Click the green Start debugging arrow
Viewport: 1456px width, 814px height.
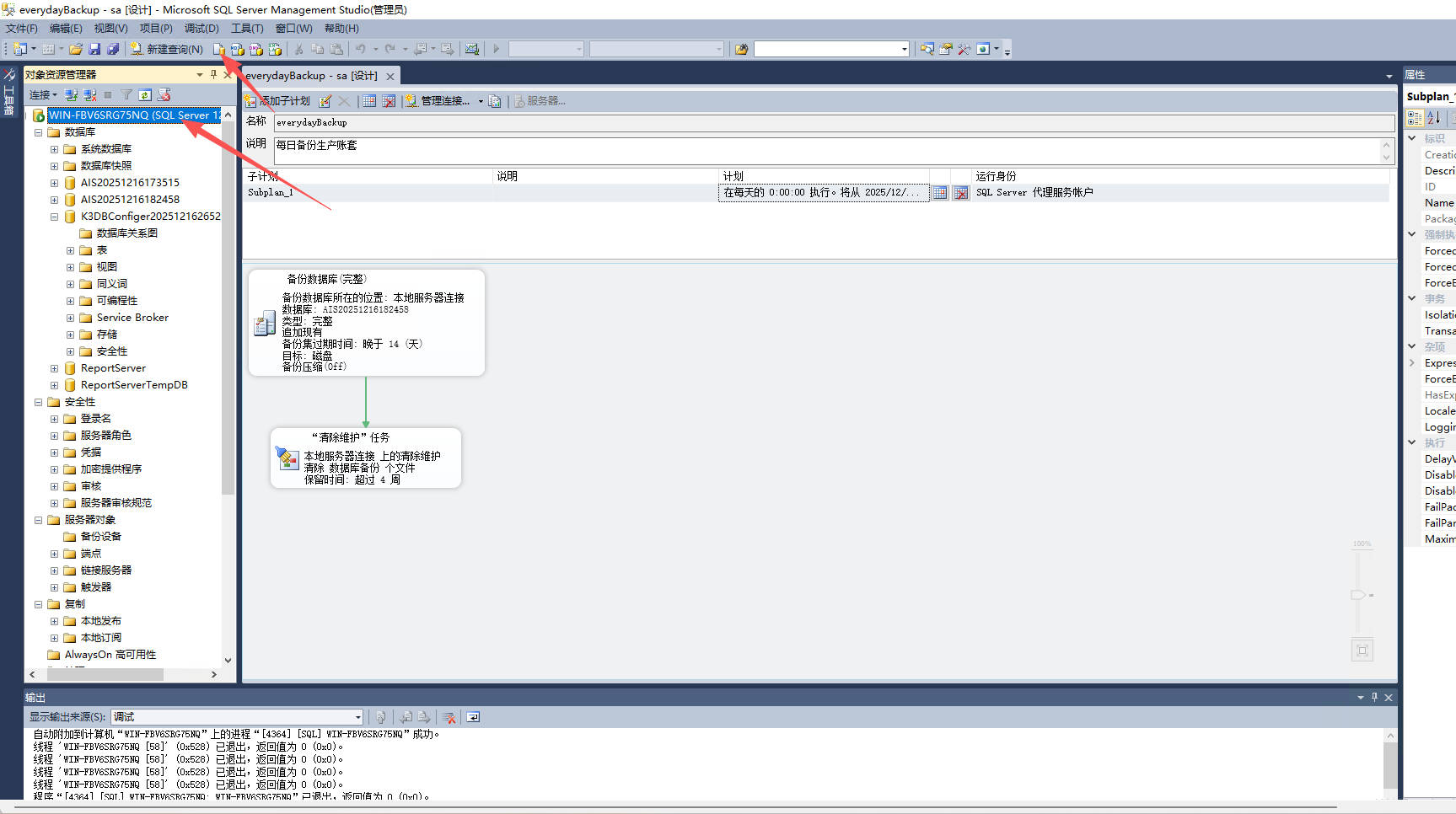(497, 49)
